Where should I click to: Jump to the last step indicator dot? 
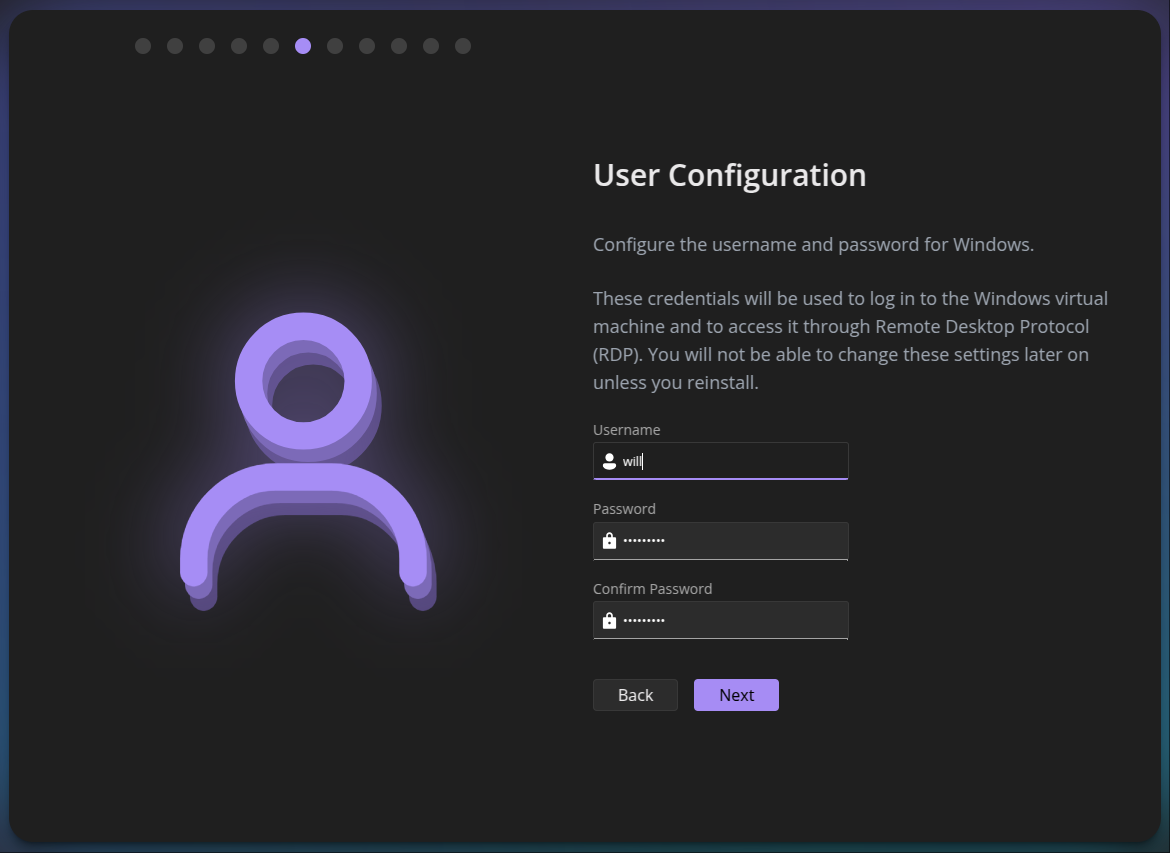pos(463,46)
